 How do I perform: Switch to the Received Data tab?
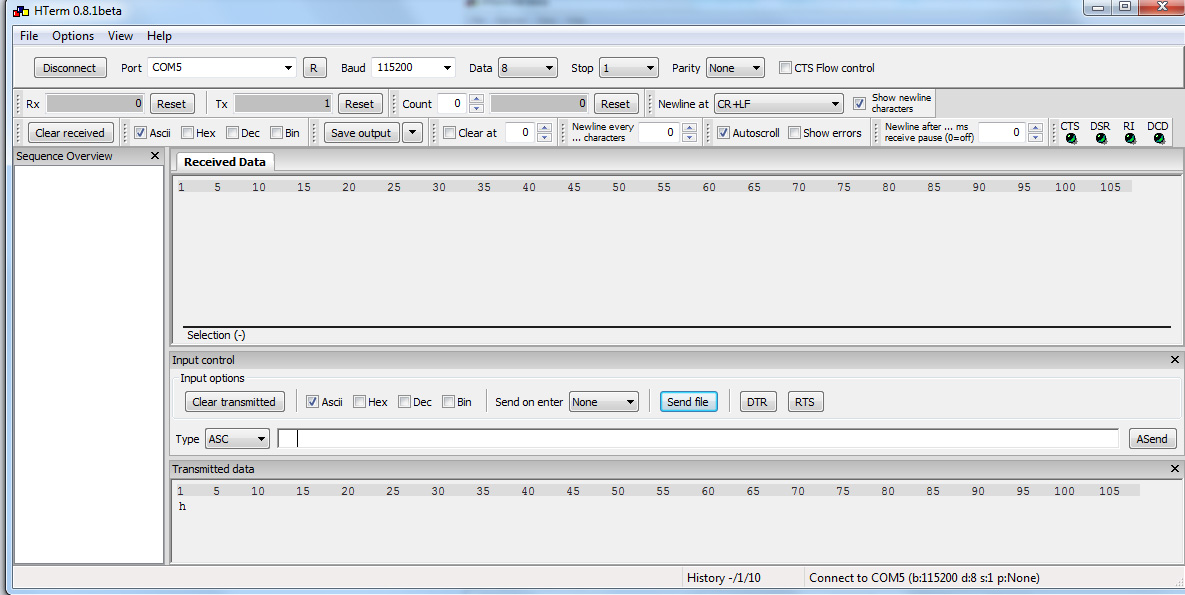click(225, 162)
